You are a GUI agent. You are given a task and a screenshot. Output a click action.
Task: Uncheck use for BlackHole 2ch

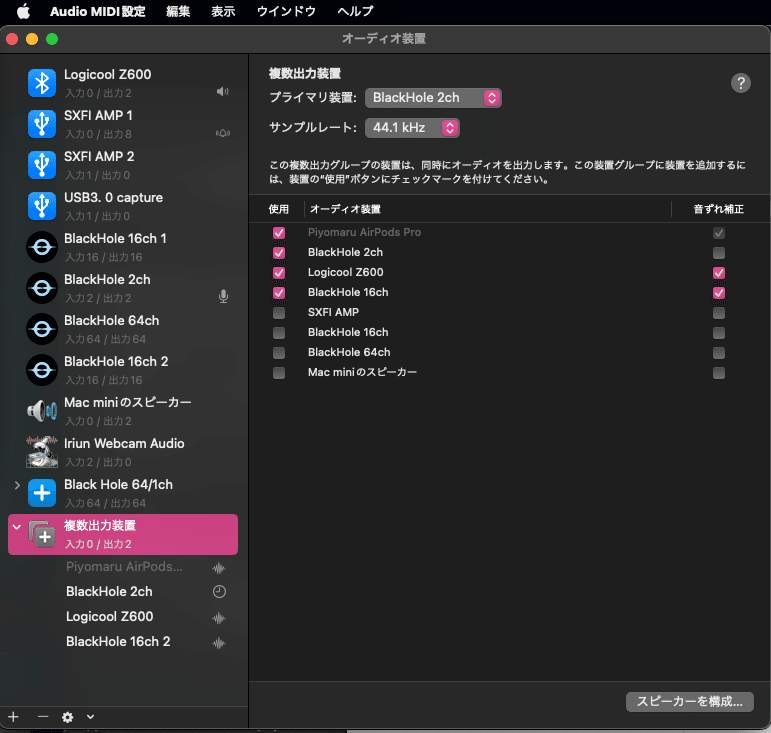[x=279, y=253]
